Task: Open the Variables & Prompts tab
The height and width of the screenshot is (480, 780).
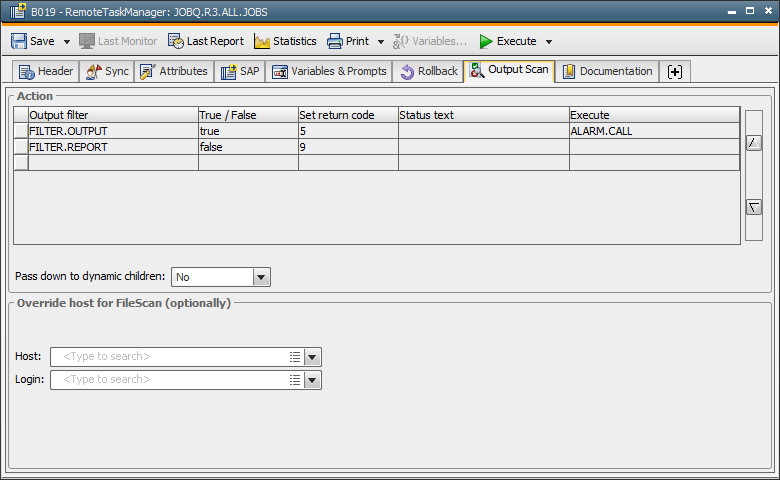Action: pyautogui.click(x=329, y=72)
